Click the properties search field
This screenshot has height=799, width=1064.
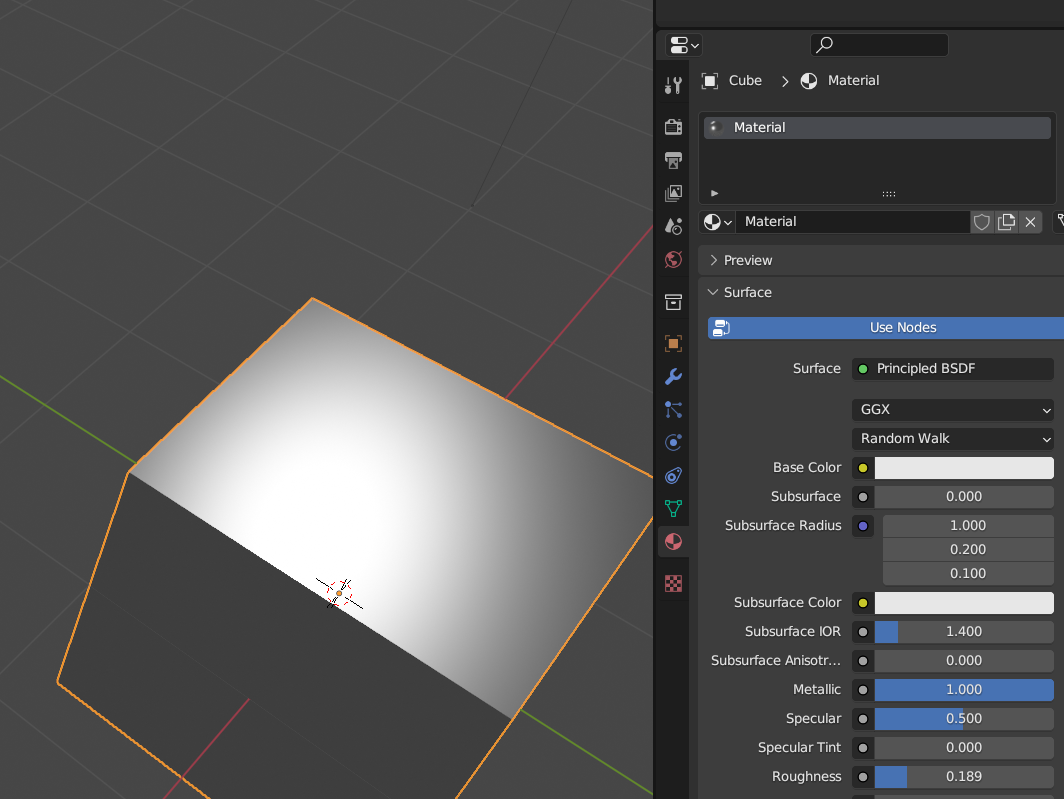coord(879,45)
